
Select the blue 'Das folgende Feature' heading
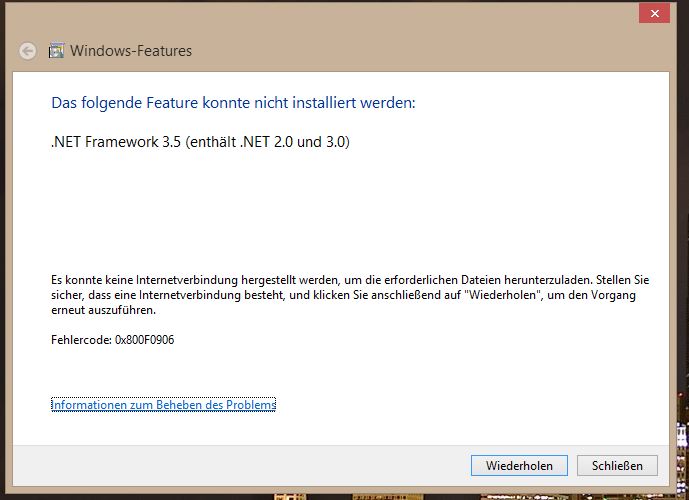point(233,103)
